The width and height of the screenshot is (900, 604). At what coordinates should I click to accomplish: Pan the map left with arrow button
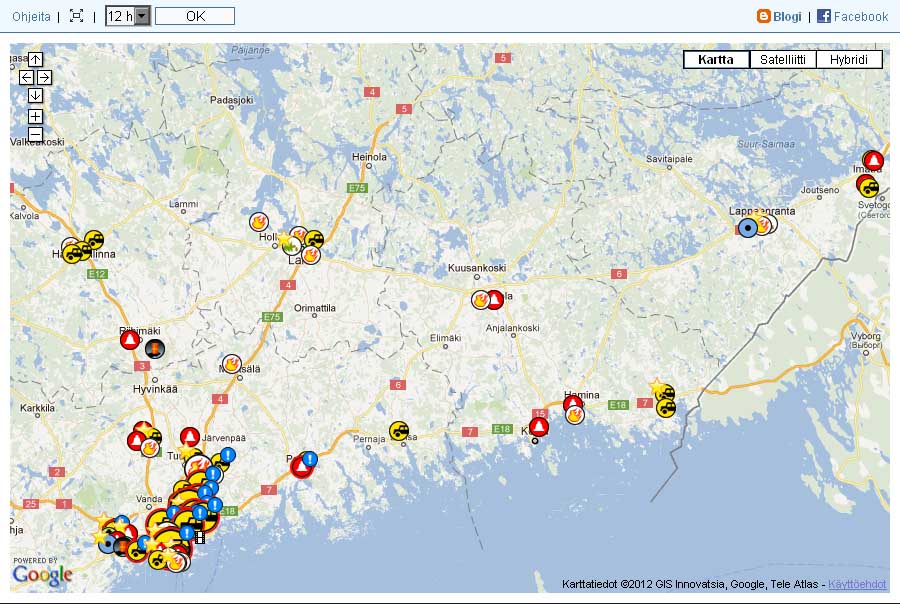tap(26, 77)
